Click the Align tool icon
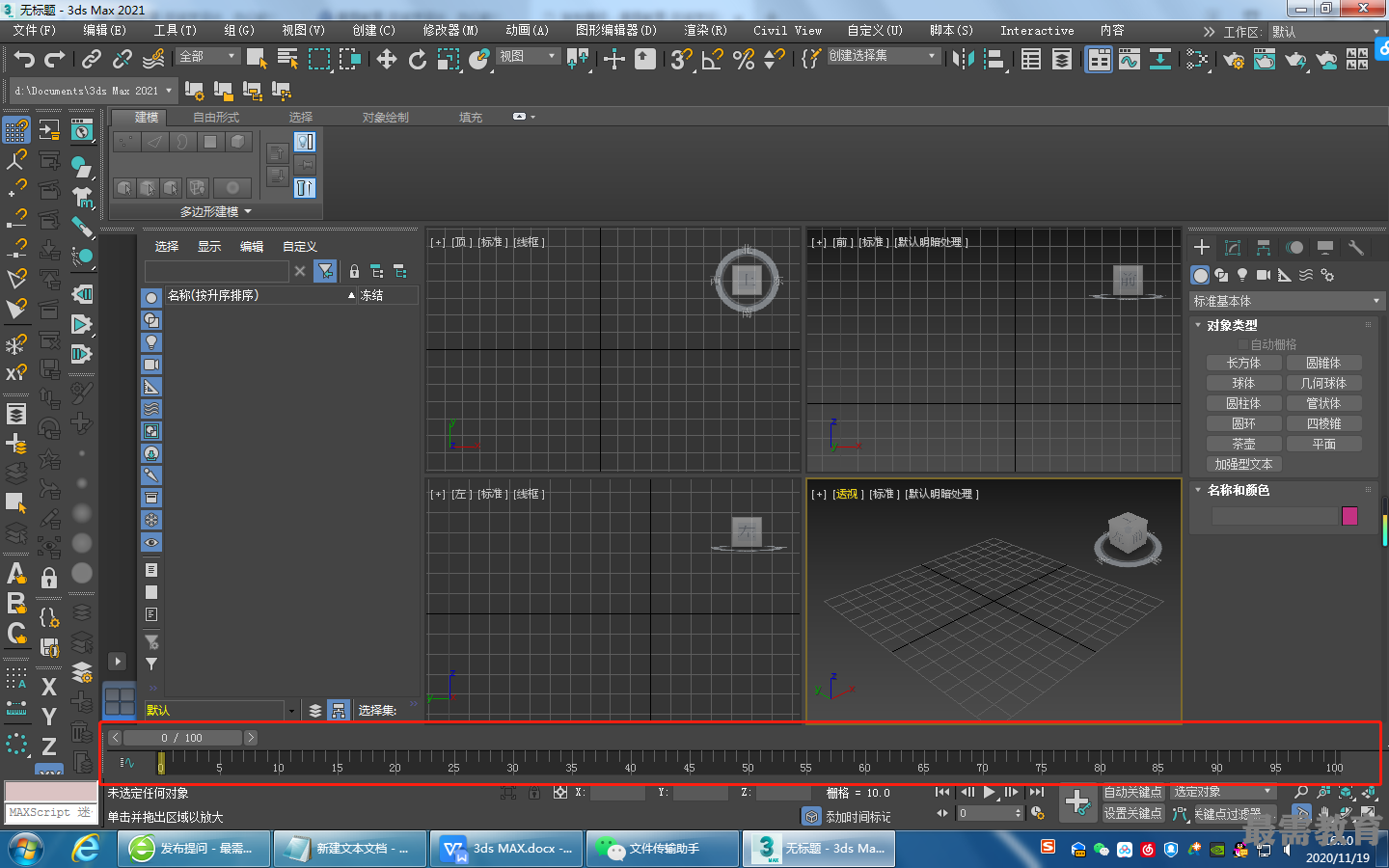 [994, 59]
